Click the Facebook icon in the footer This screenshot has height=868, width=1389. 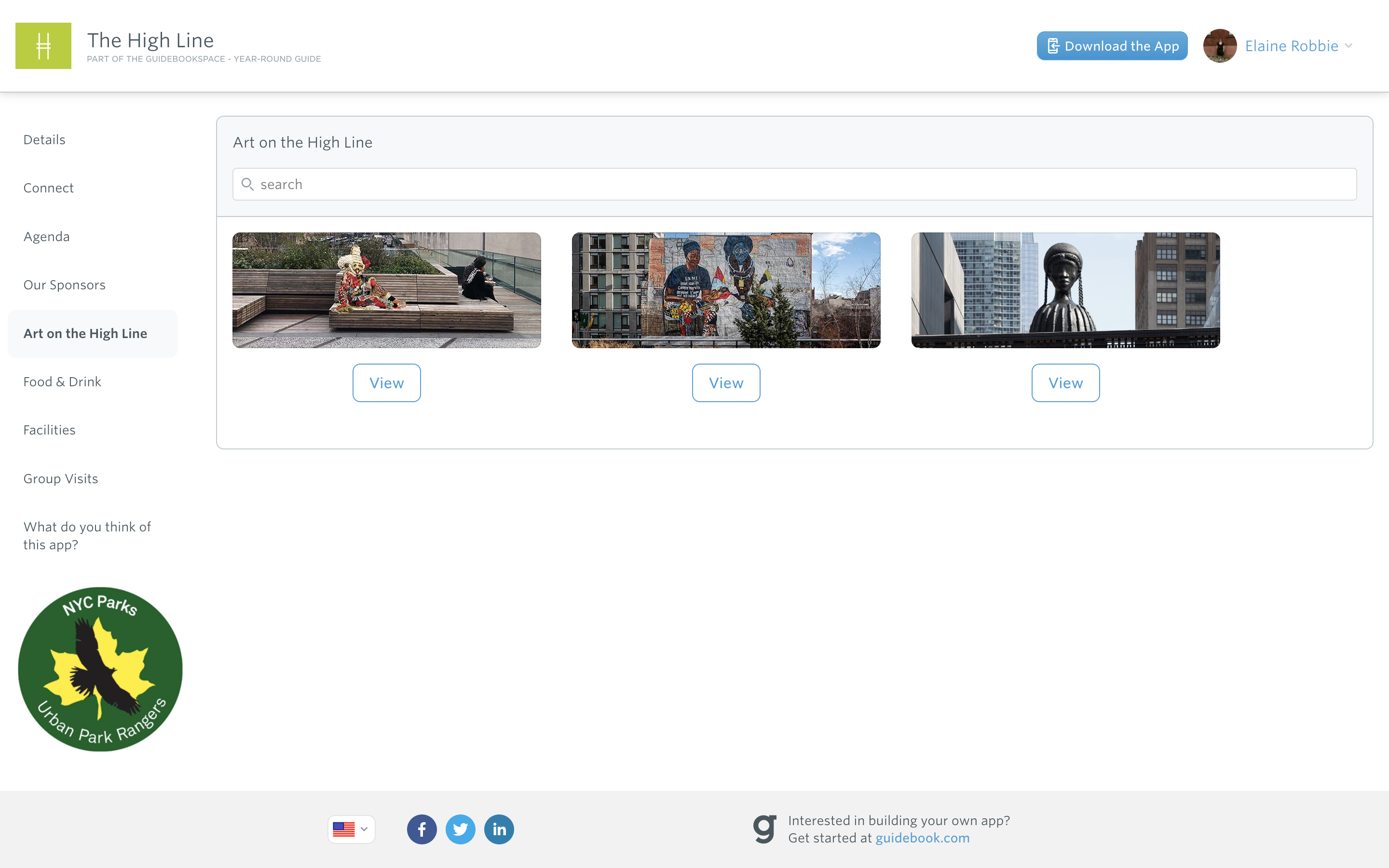pos(422,829)
